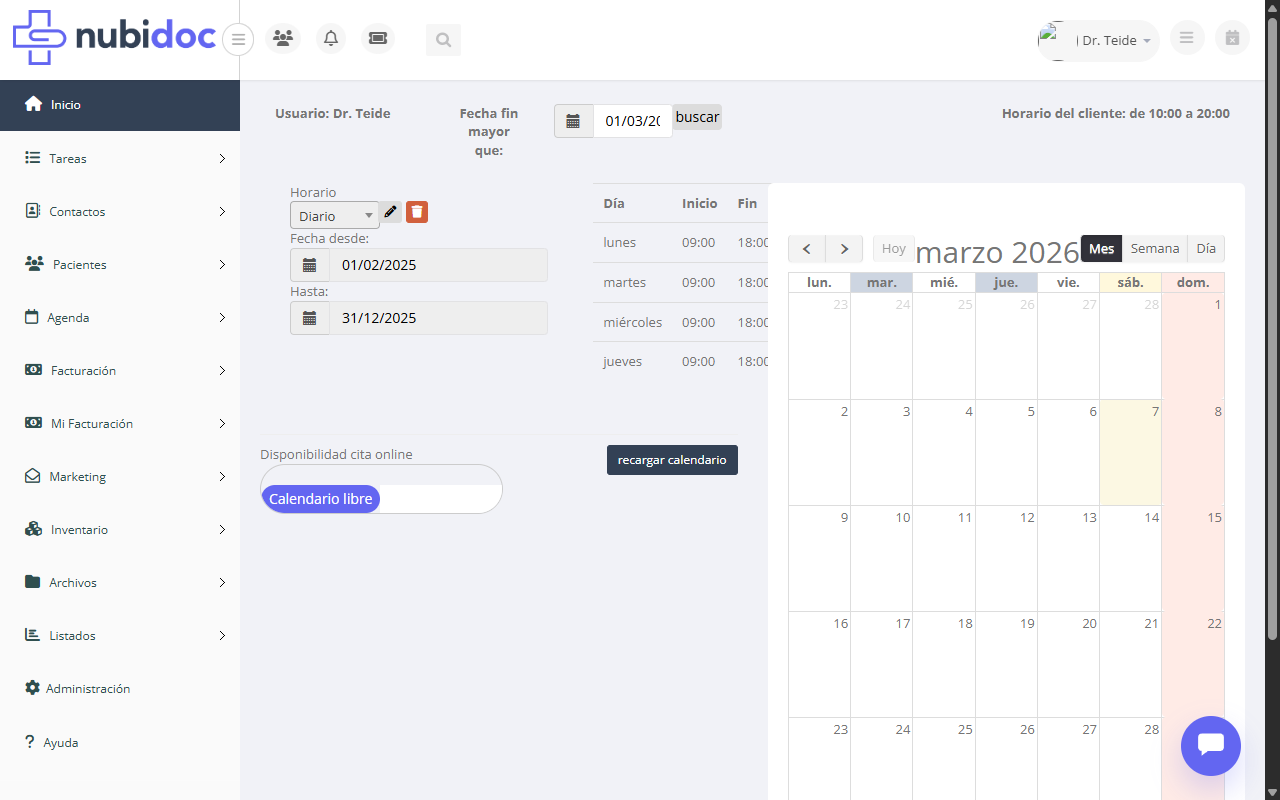1280x800 pixels.
Task: Expand the Listados submenu chevron
Action: click(x=222, y=635)
